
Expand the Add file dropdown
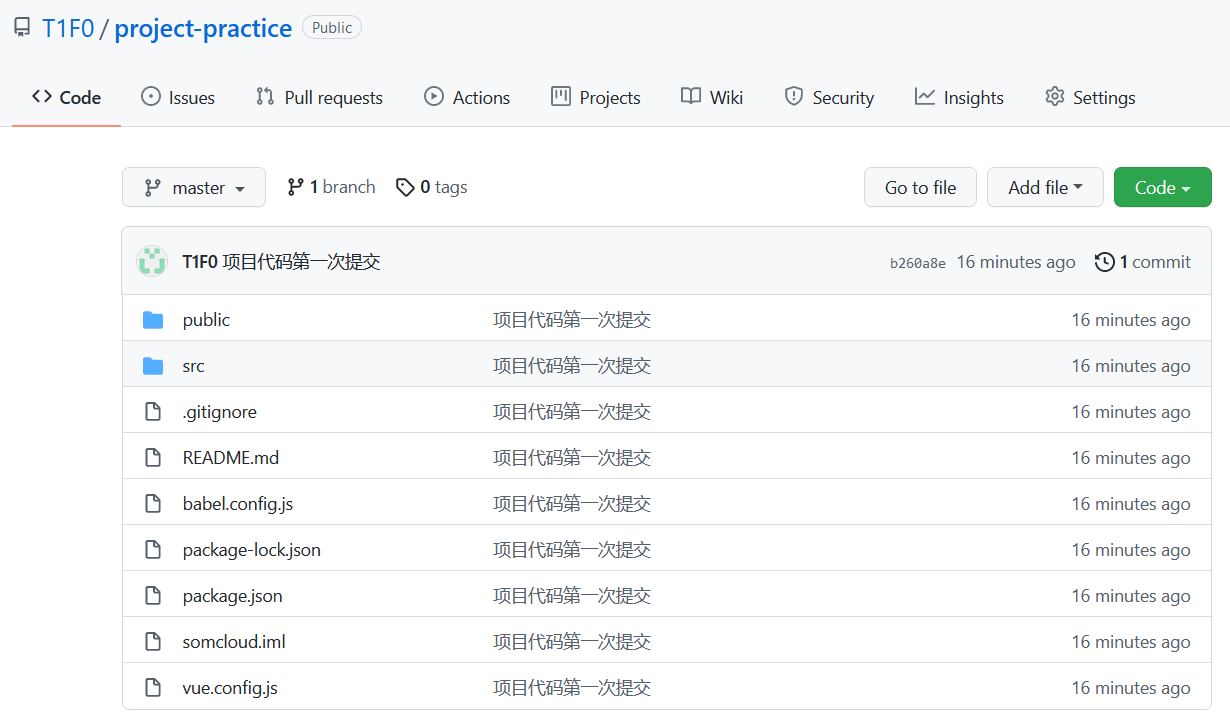pyautogui.click(x=1045, y=187)
